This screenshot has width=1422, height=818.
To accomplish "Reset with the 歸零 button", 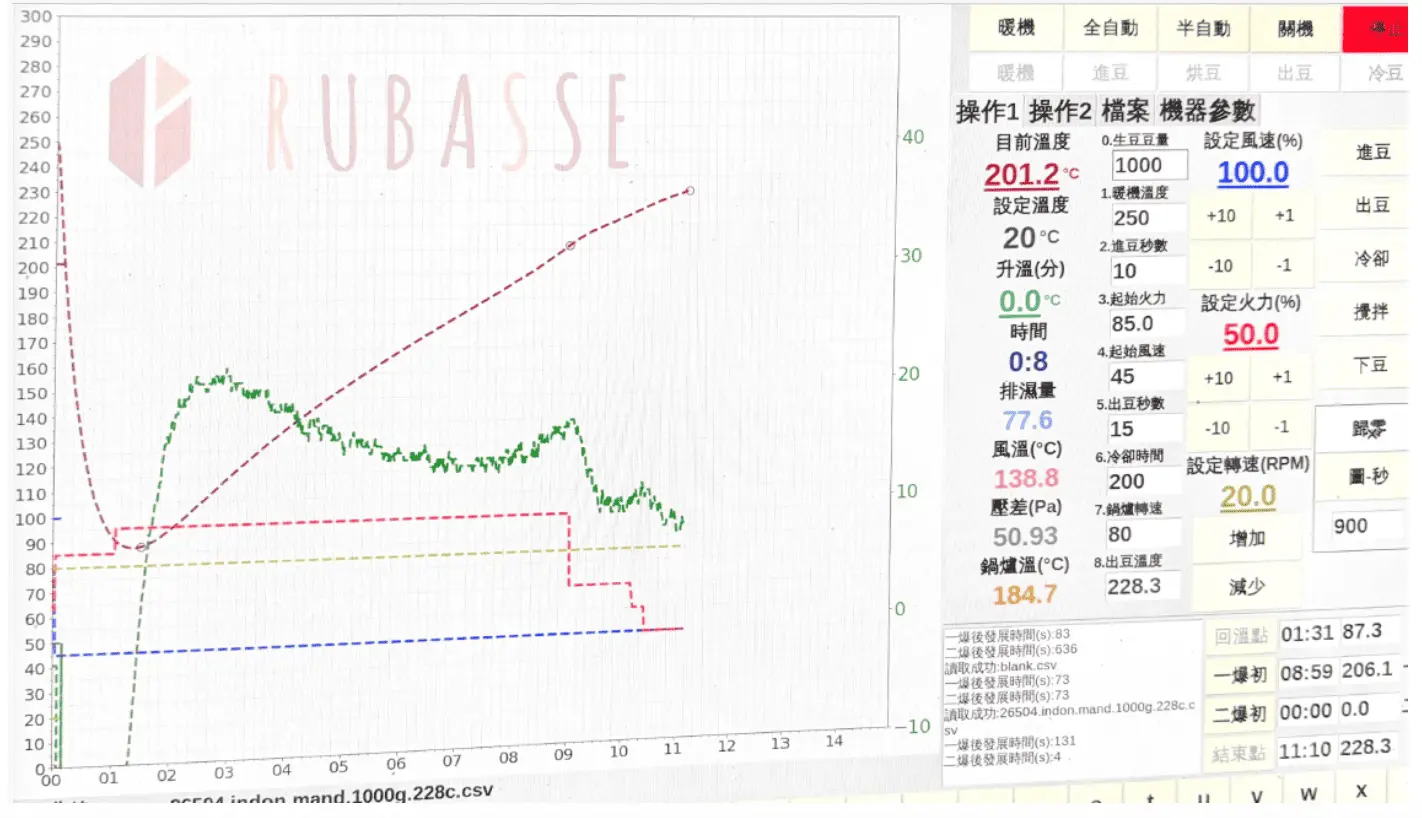I will (x=1369, y=430).
